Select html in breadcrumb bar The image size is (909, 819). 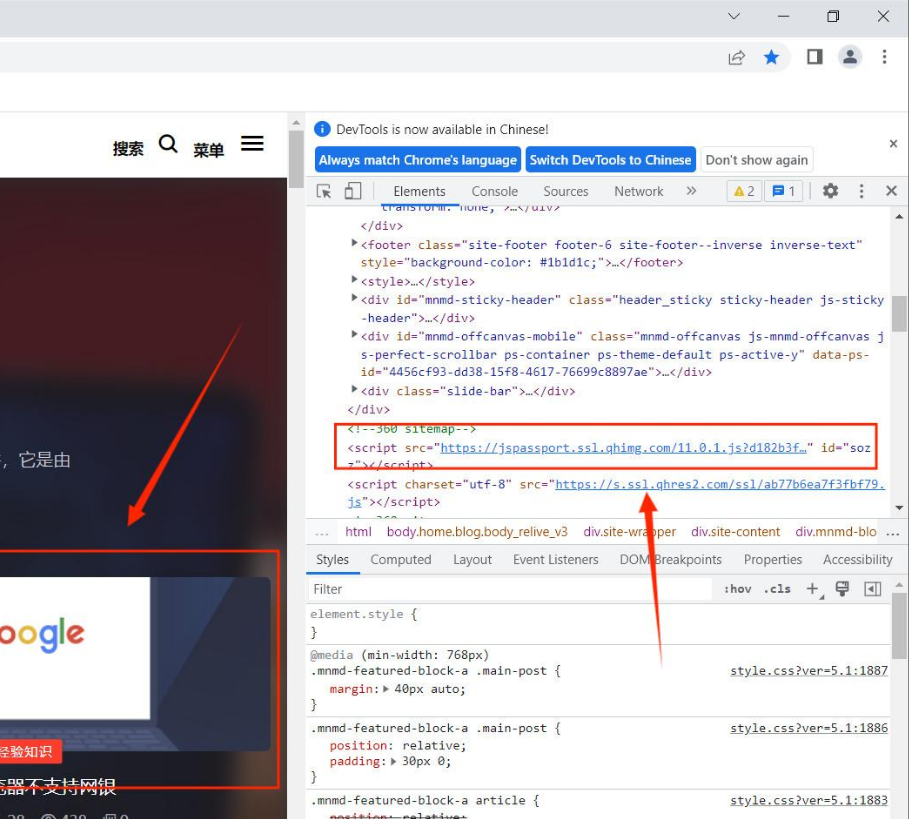[358, 532]
